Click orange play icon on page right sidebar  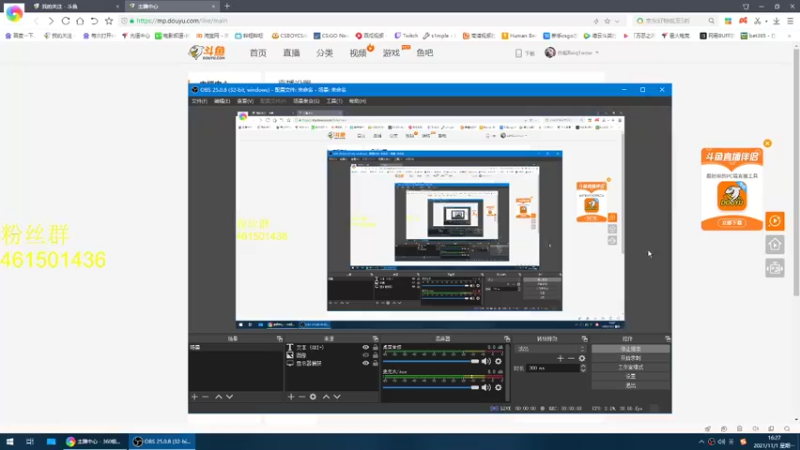(775, 221)
